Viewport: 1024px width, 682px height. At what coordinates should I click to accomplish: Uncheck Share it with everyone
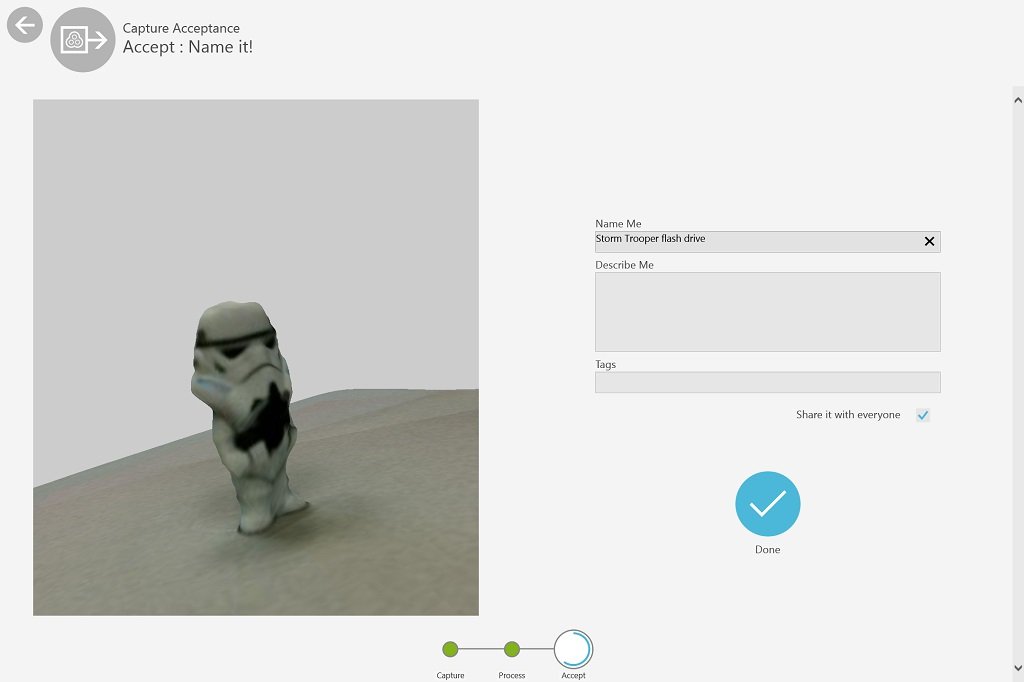point(923,415)
